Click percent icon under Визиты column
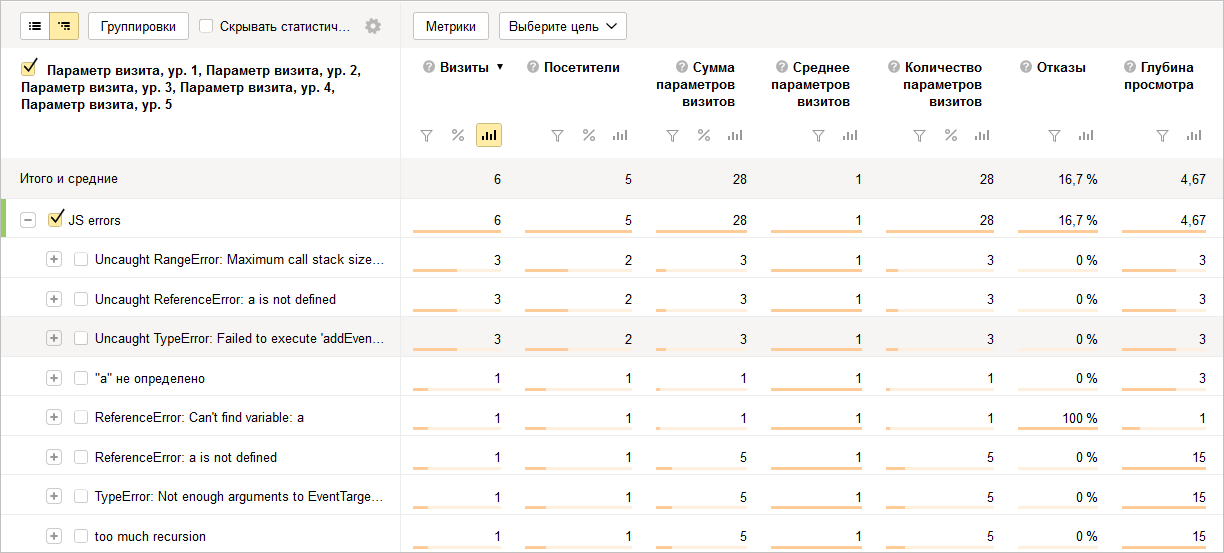The image size is (1224, 553). [458, 135]
